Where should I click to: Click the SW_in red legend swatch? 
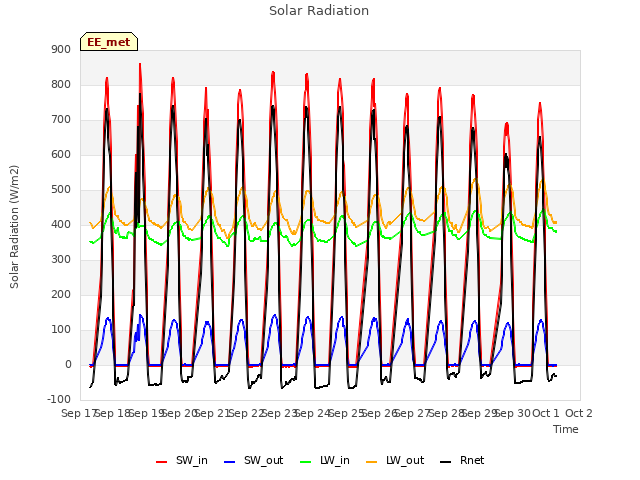(x=162, y=462)
